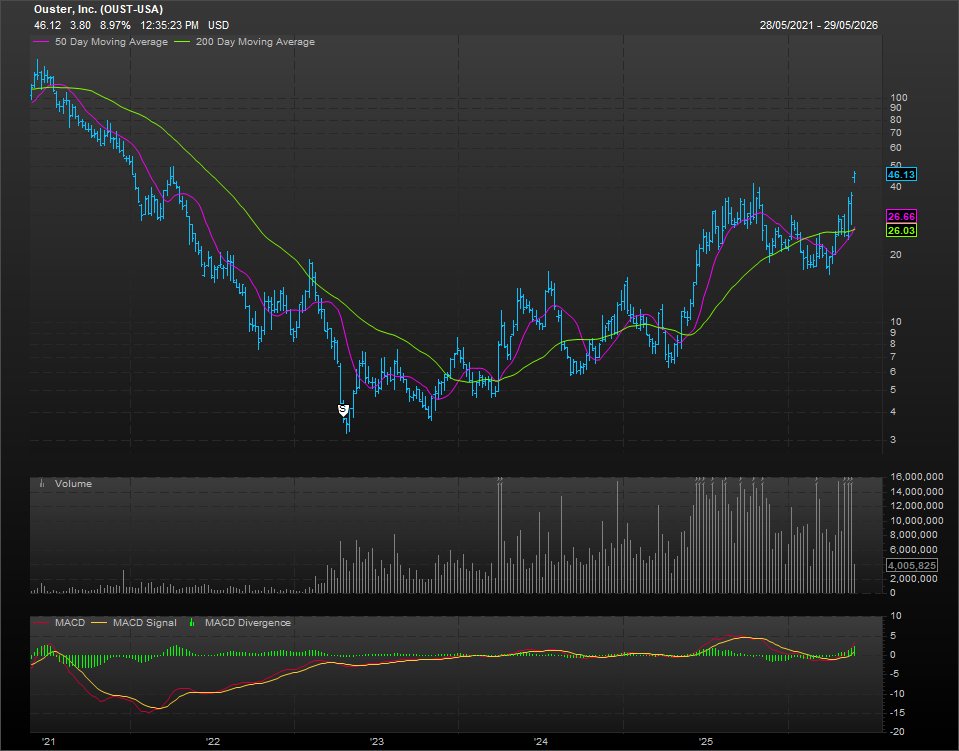This screenshot has height=751, width=959.
Task: Click the '25 year label on the time axis
Action: click(706, 742)
